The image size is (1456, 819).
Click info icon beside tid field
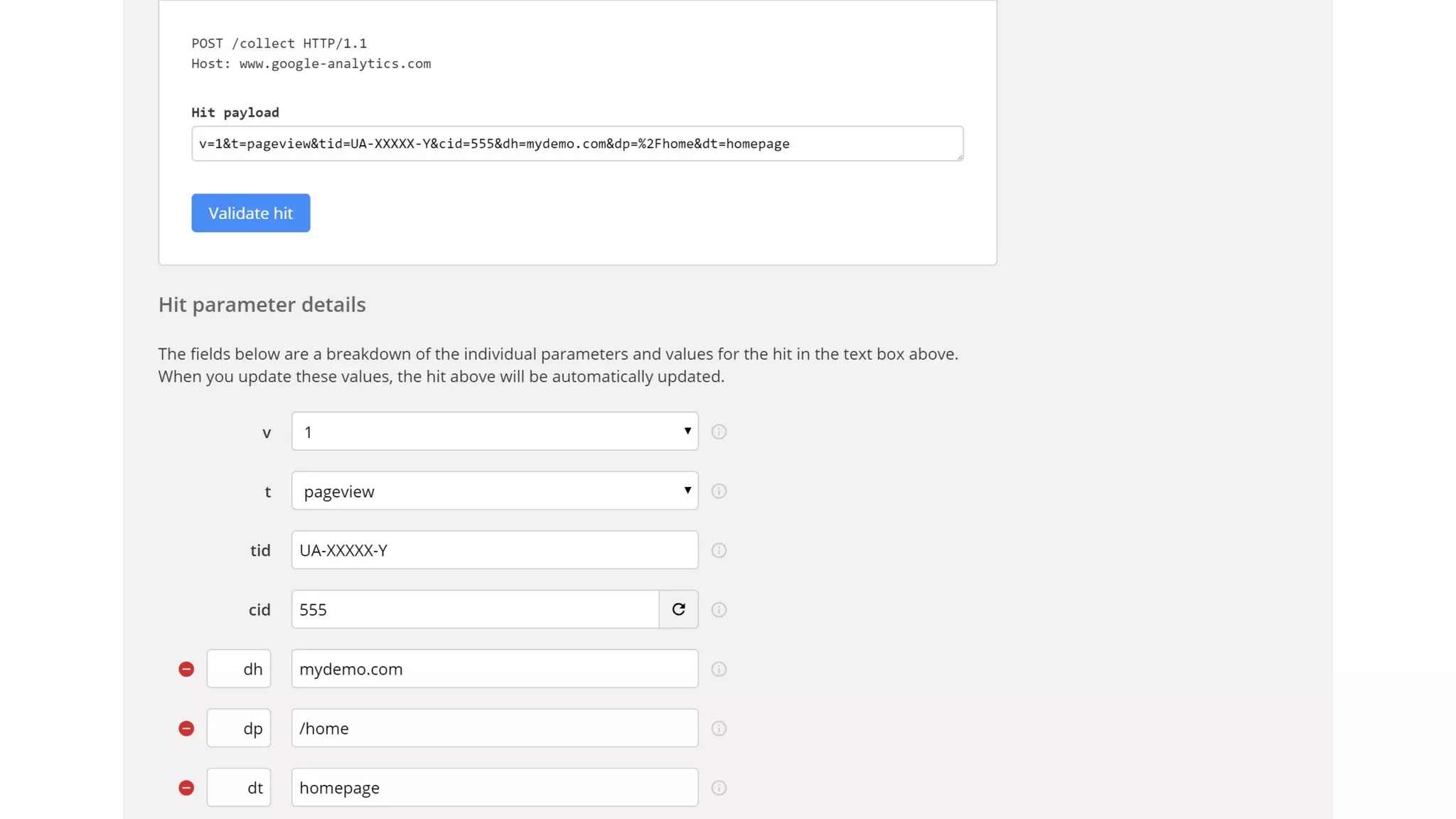[x=719, y=550]
